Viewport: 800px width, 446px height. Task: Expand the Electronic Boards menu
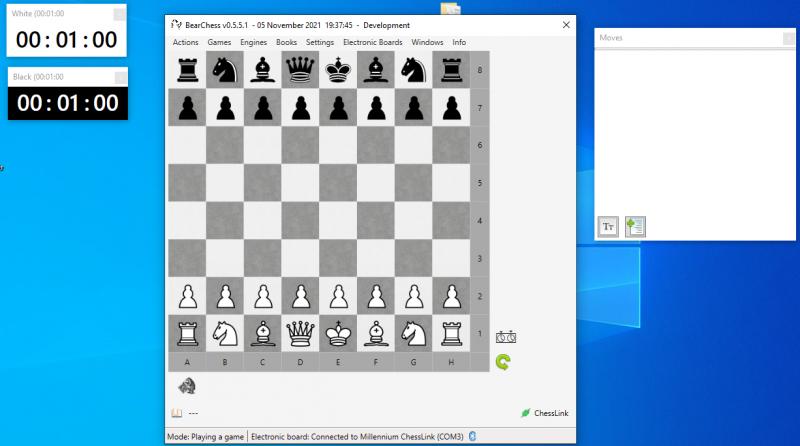click(x=372, y=43)
